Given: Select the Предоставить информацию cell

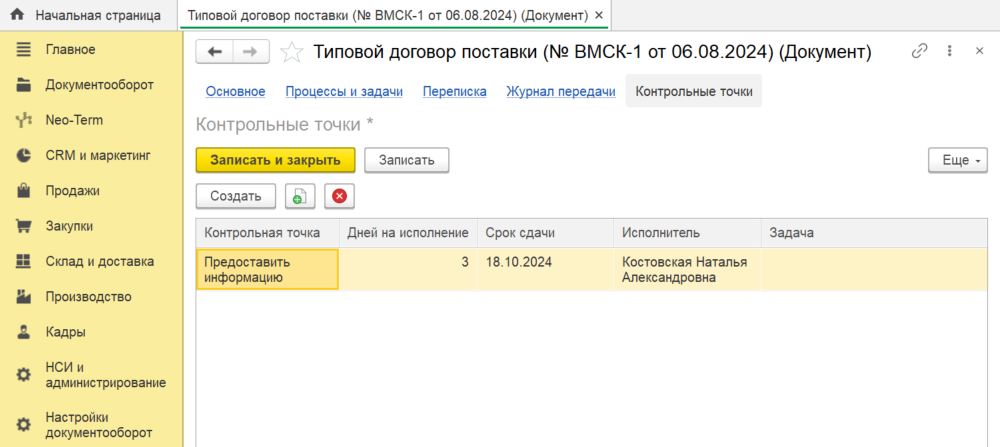Looking at the screenshot, I should point(267,270).
